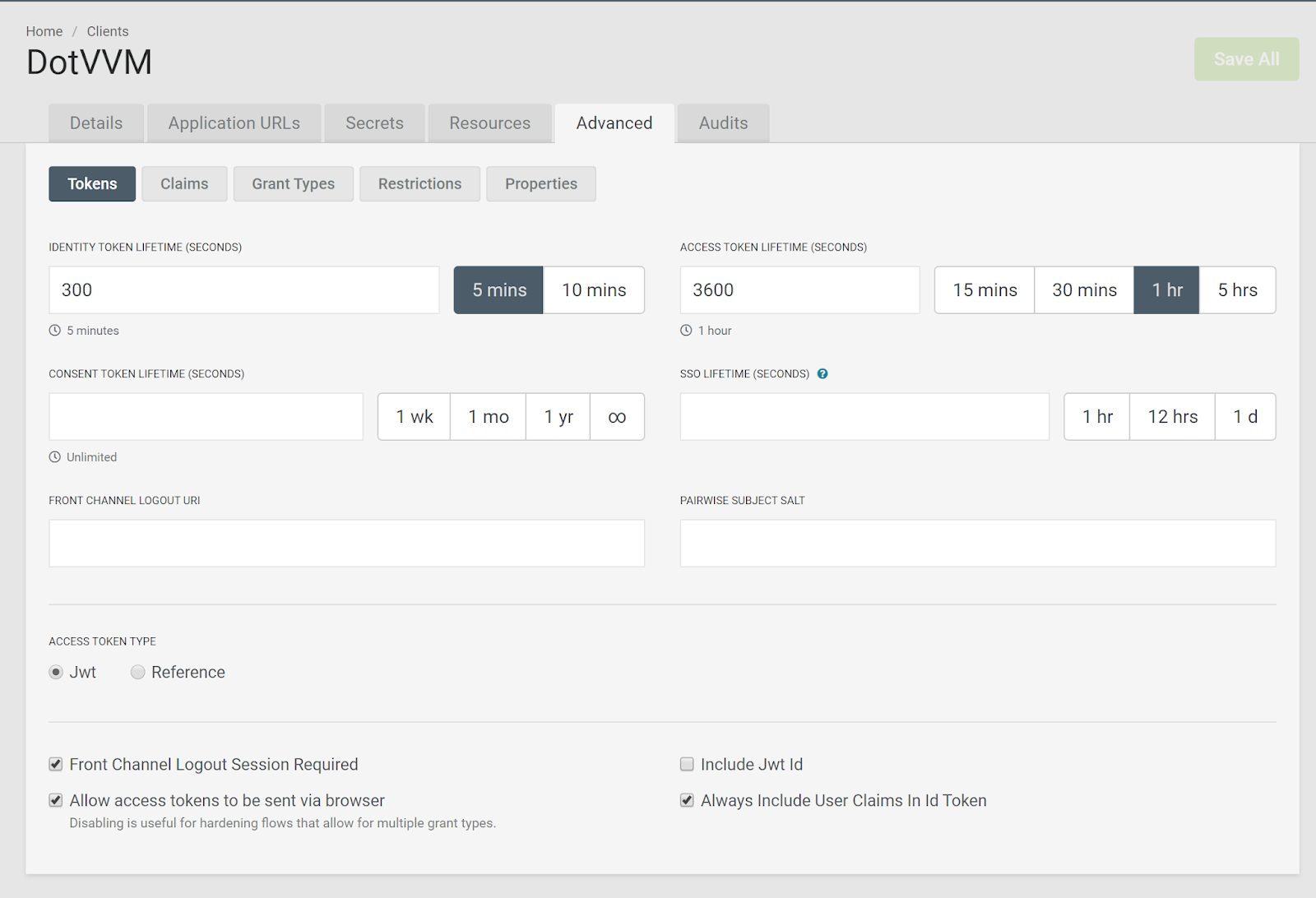Click the 'Access Token Type' label
1316x898 pixels.
[x=102, y=641]
